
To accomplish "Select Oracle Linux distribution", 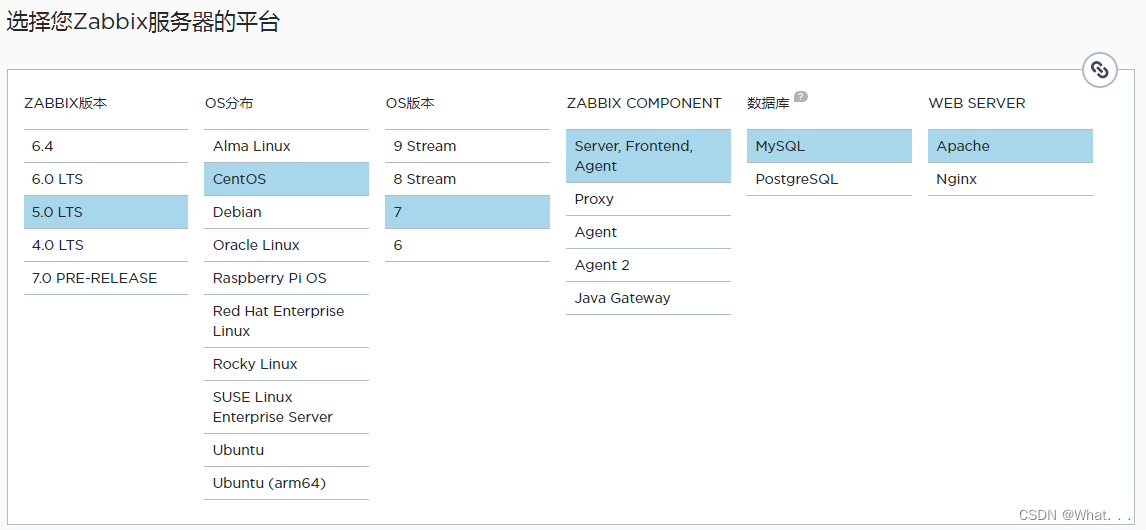I will (286, 245).
